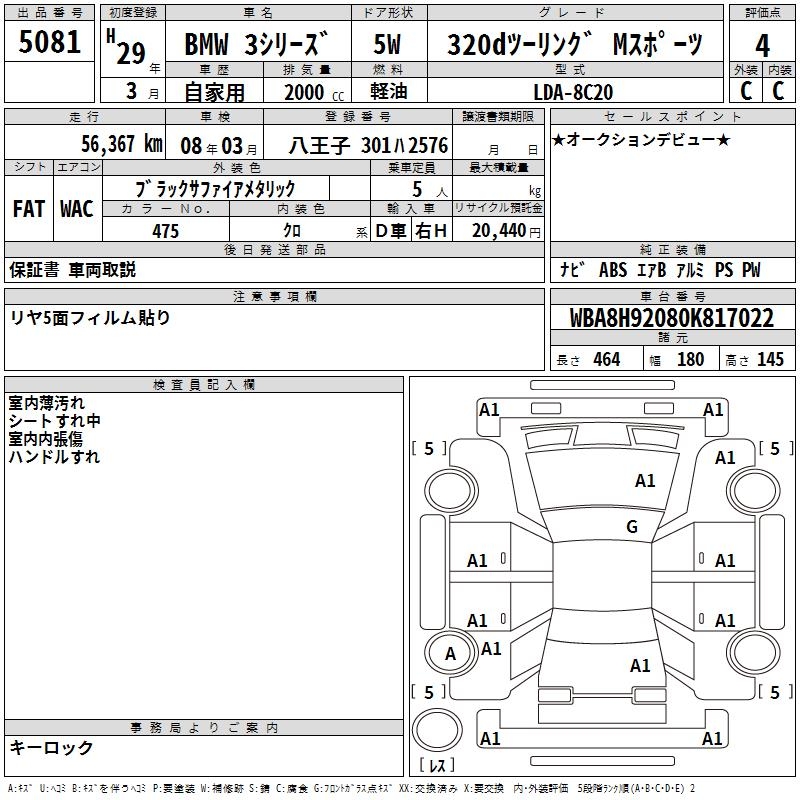The width and height of the screenshot is (800, 800).
Task: Click chassis number WBA8H92080K817022
Action: 671,318
